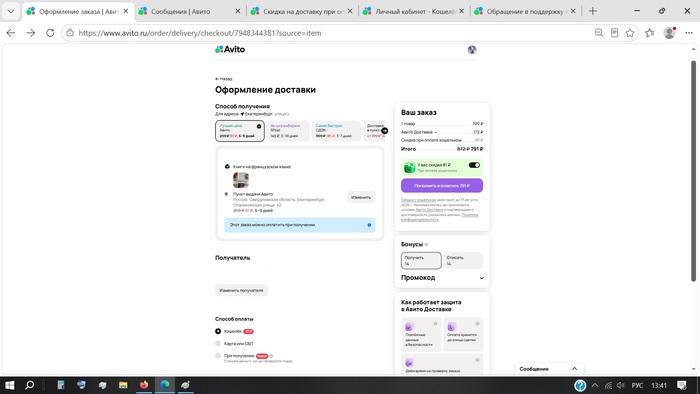Open the 13:41 clock in taskbar
The image size is (700, 394).
pyautogui.click(x=659, y=385)
